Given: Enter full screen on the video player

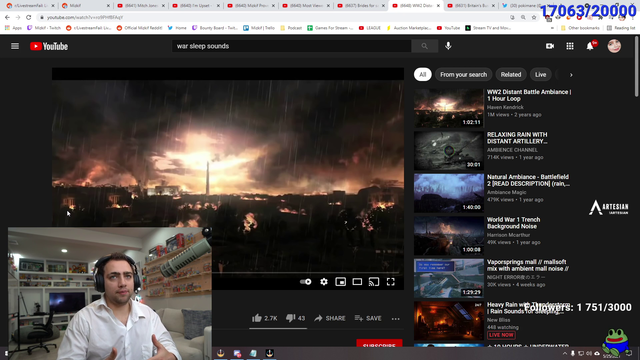Looking at the screenshot, I should [391, 282].
